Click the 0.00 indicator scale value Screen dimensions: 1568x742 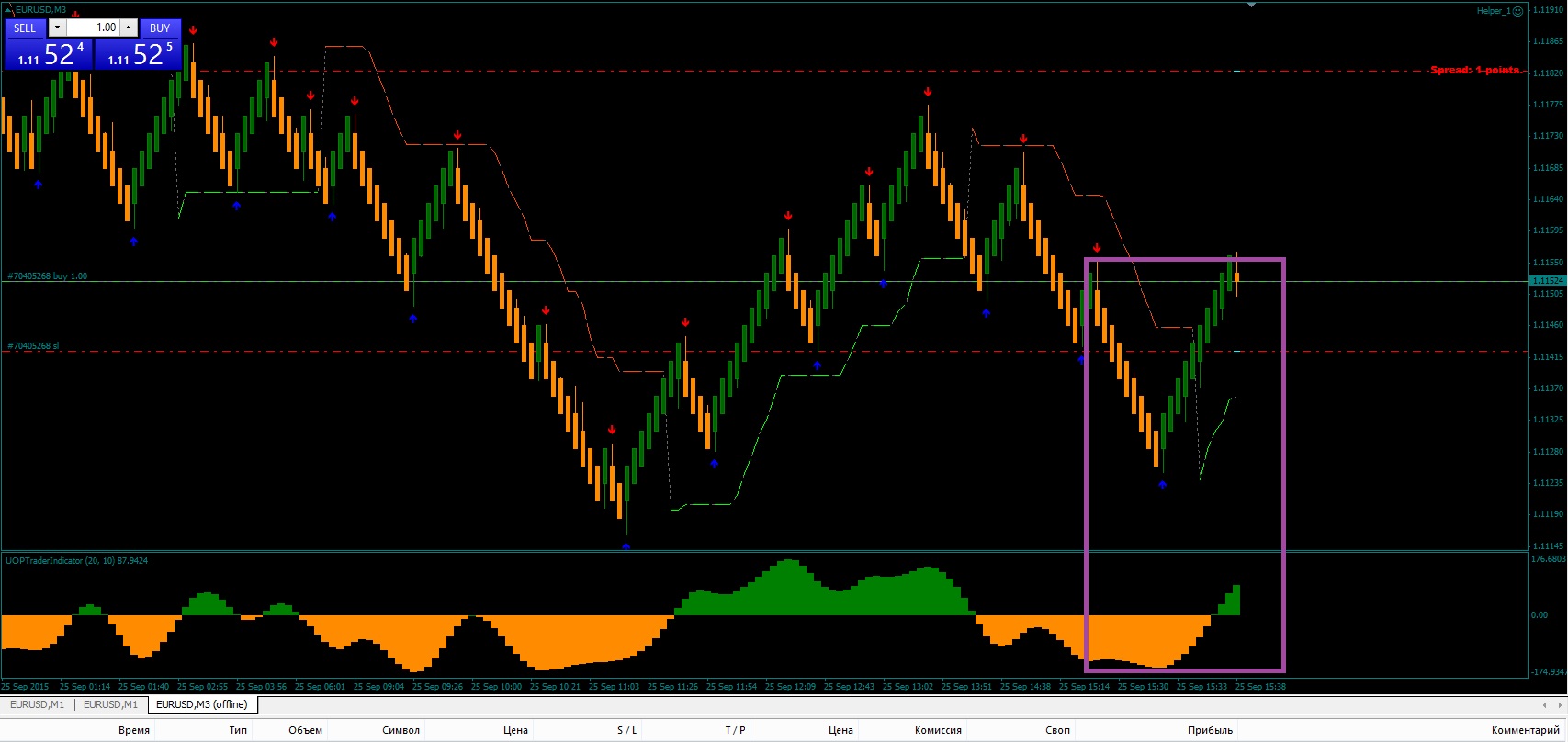[x=1540, y=614]
